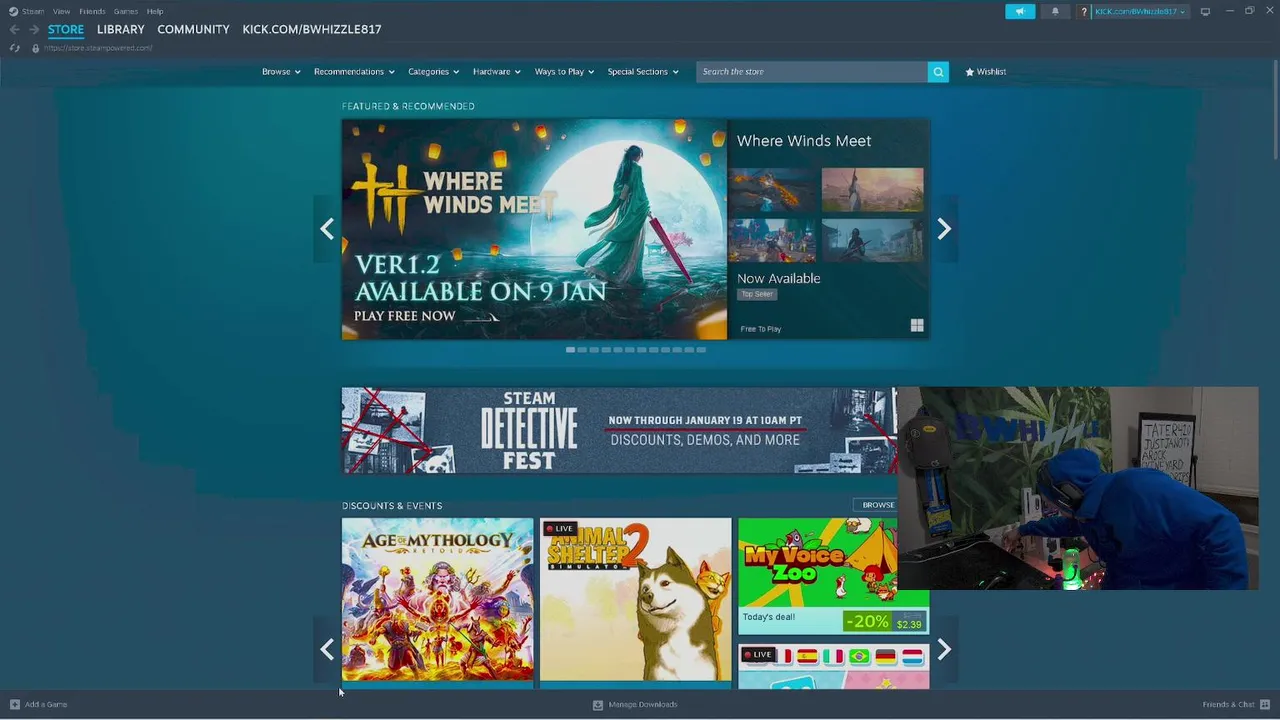The width and height of the screenshot is (1280, 720).
Task: Click the Add a Game plus icon
Action: 14,704
